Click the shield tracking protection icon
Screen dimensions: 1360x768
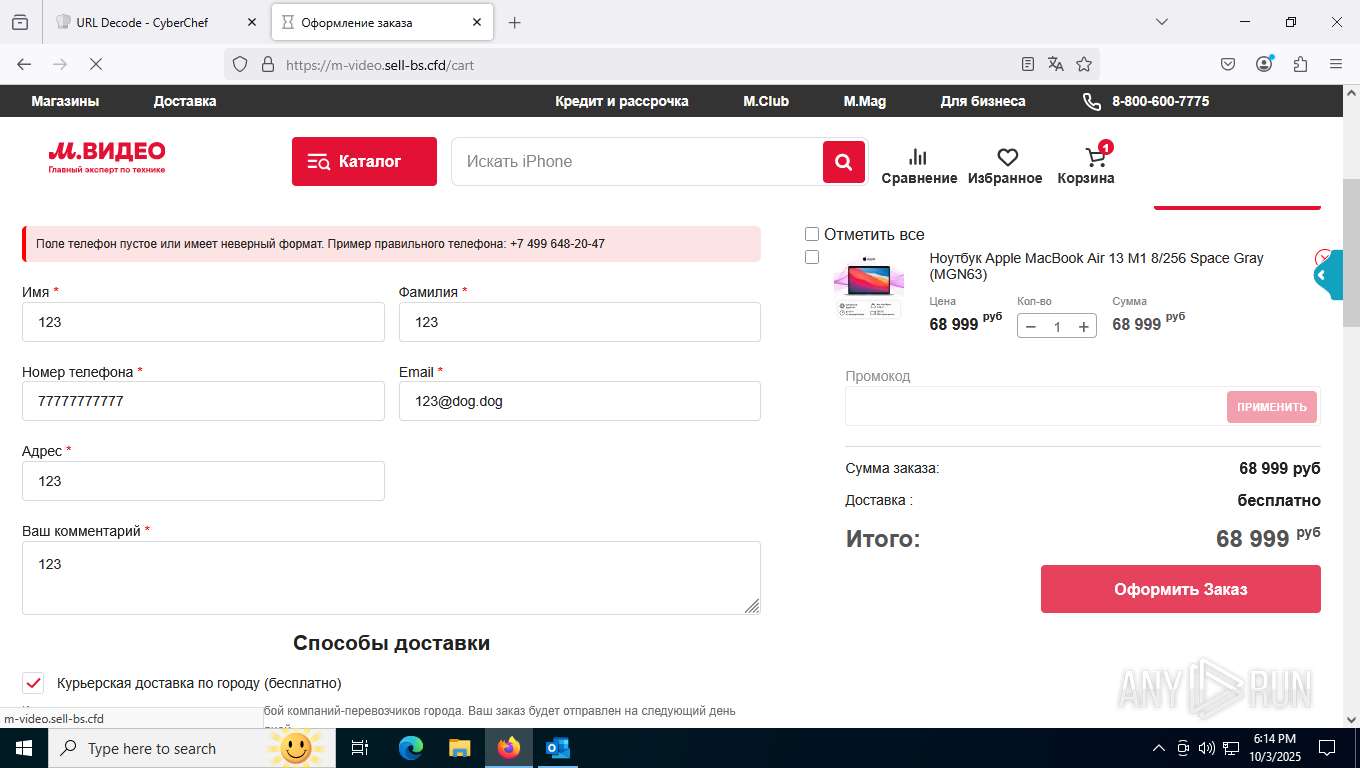239,64
